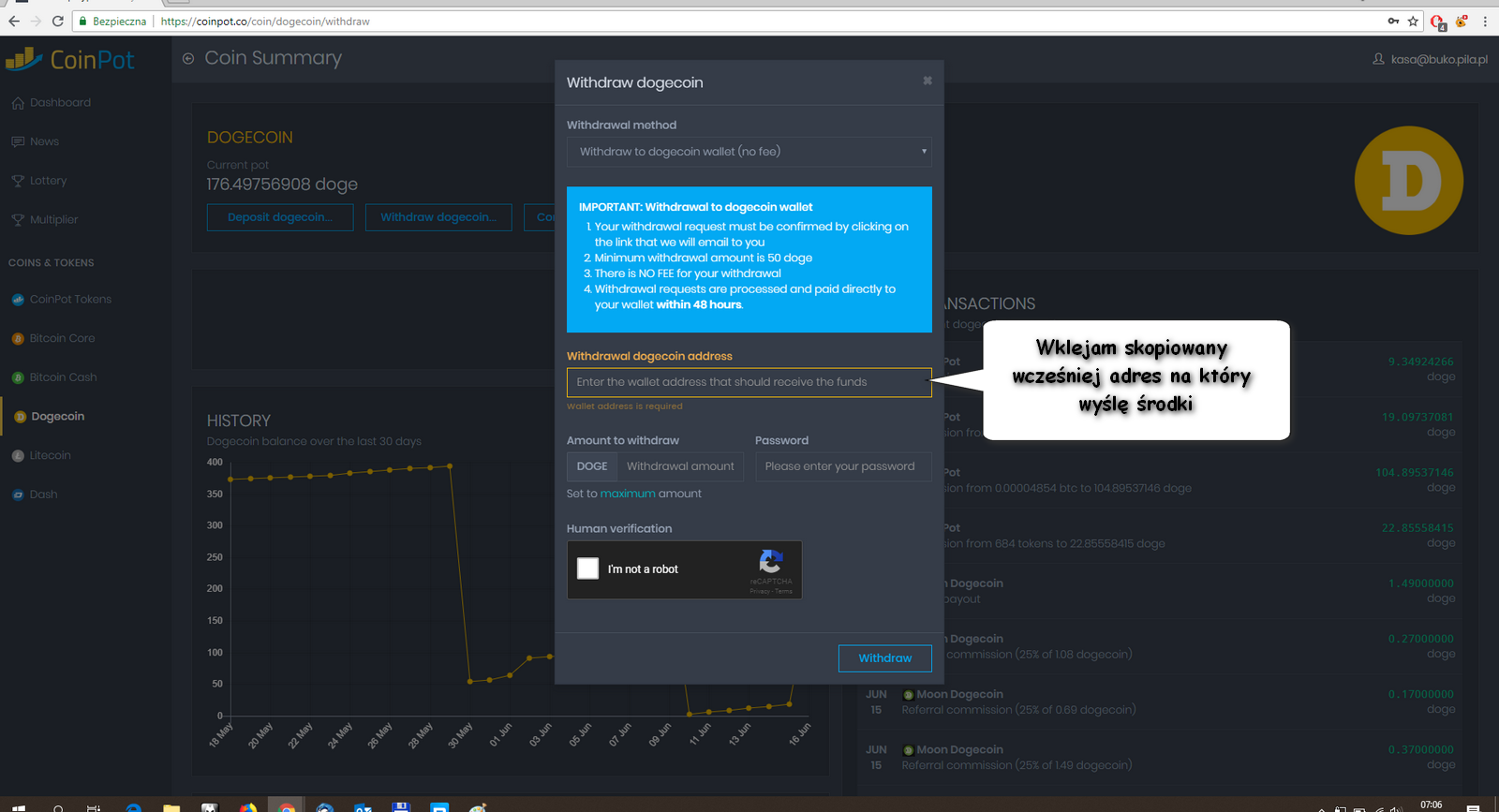The height and width of the screenshot is (812, 1499).
Task: Click the Multiplier trophy icon
Action: pyautogui.click(x=18, y=220)
